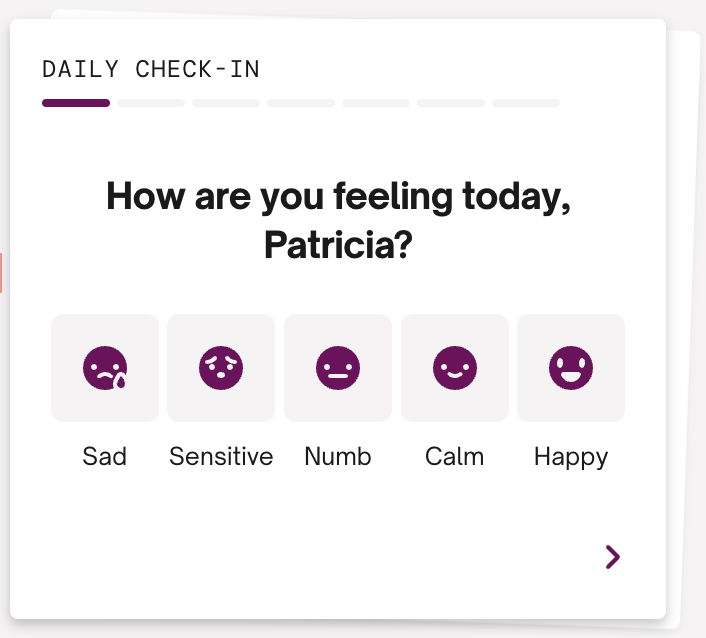Choose the Happy open-smile face icon
Image resolution: width=706 pixels, height=638 pixels.
tap(571, 368)
